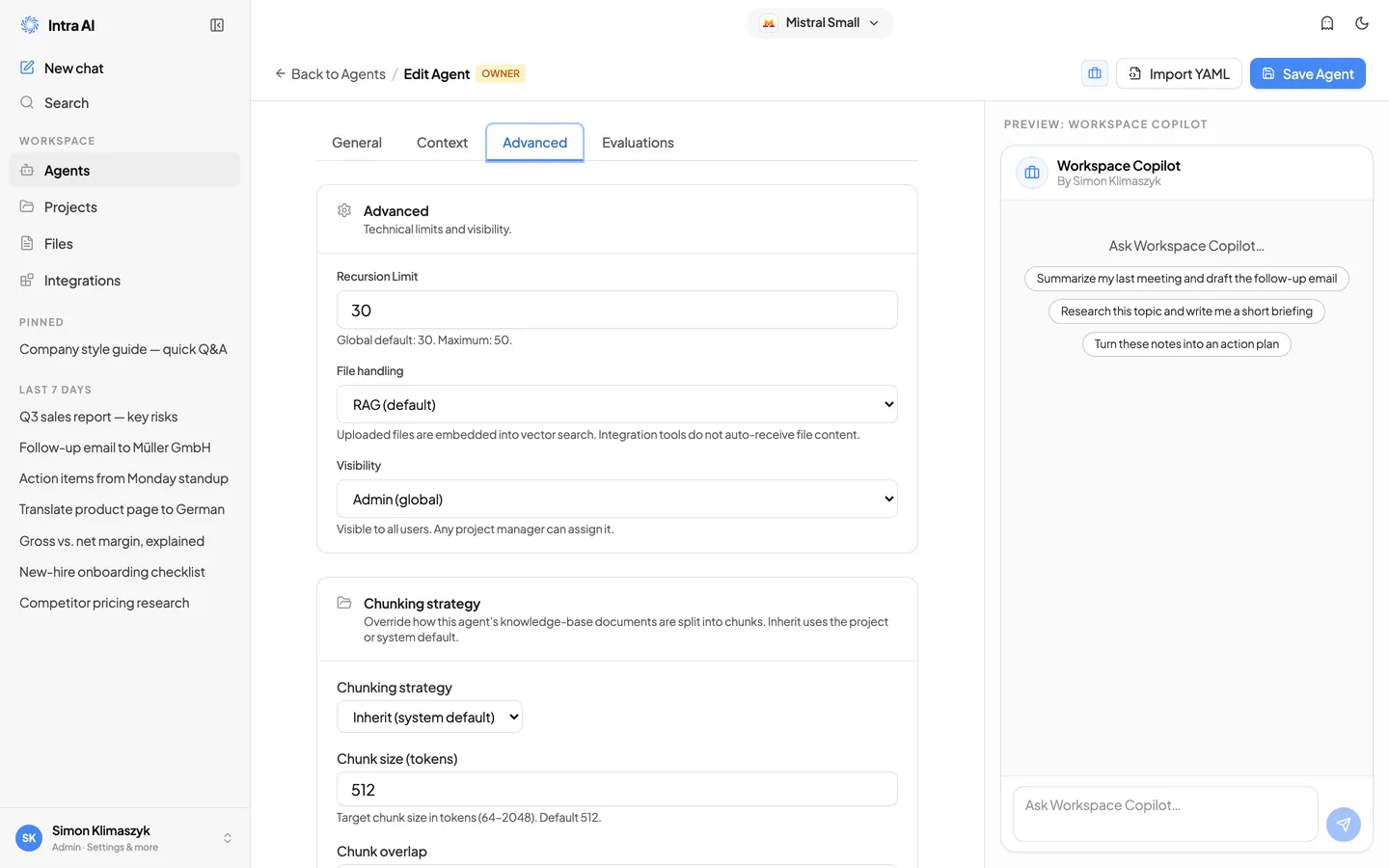Click Search in the sidebar
Screen dimensions: 1389x868
(125, 102)
